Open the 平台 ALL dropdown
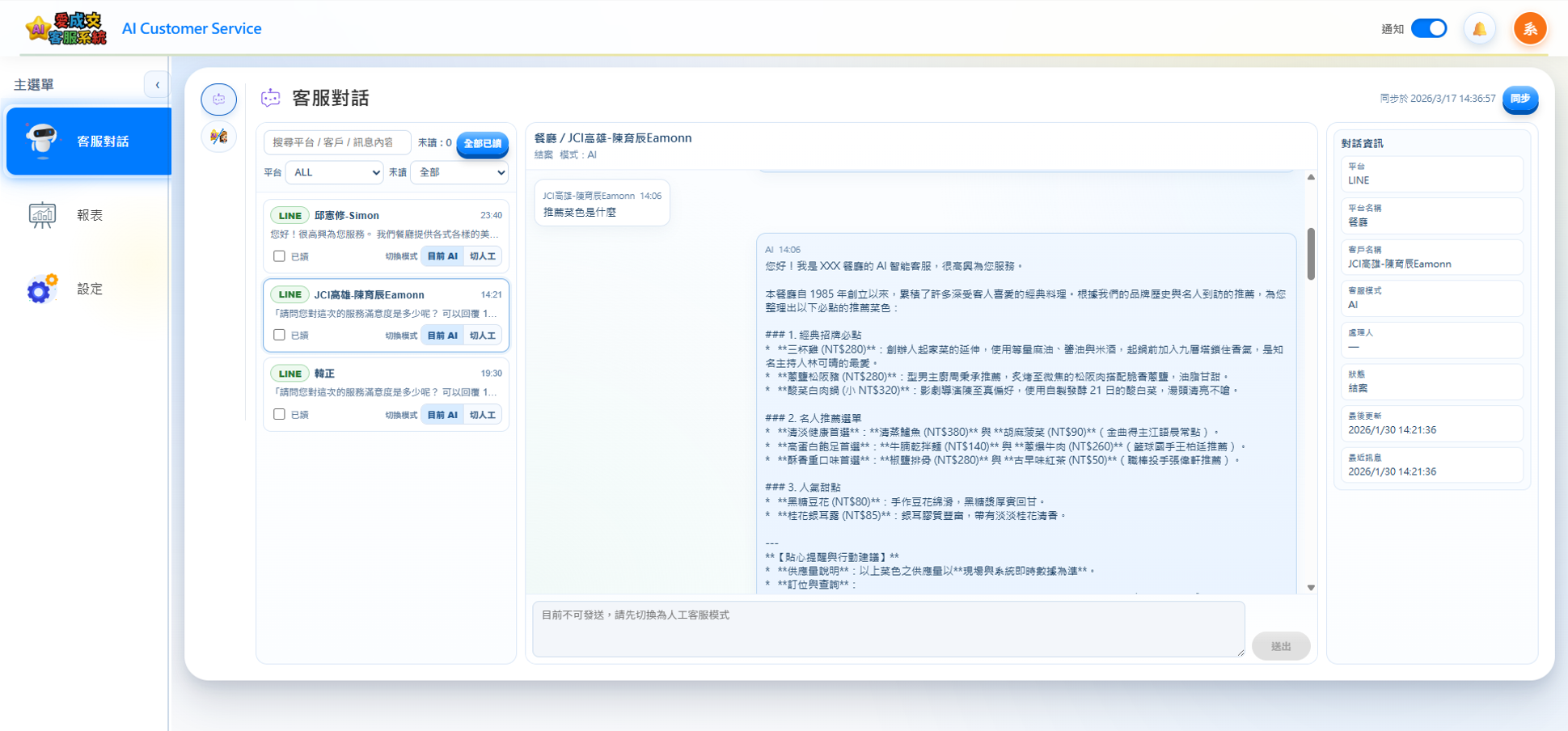Screen dimensions: 1568x731 [334, 172]
